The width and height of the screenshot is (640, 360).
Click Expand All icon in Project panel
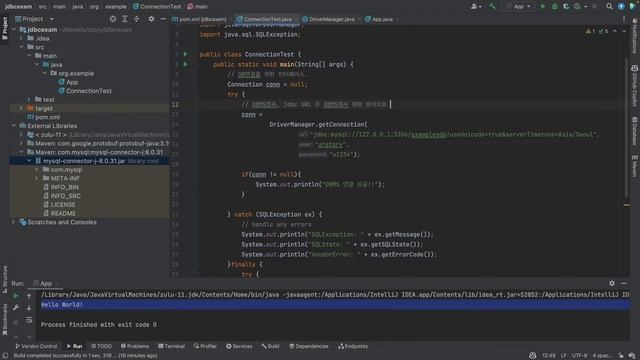[x=125, y=19]
